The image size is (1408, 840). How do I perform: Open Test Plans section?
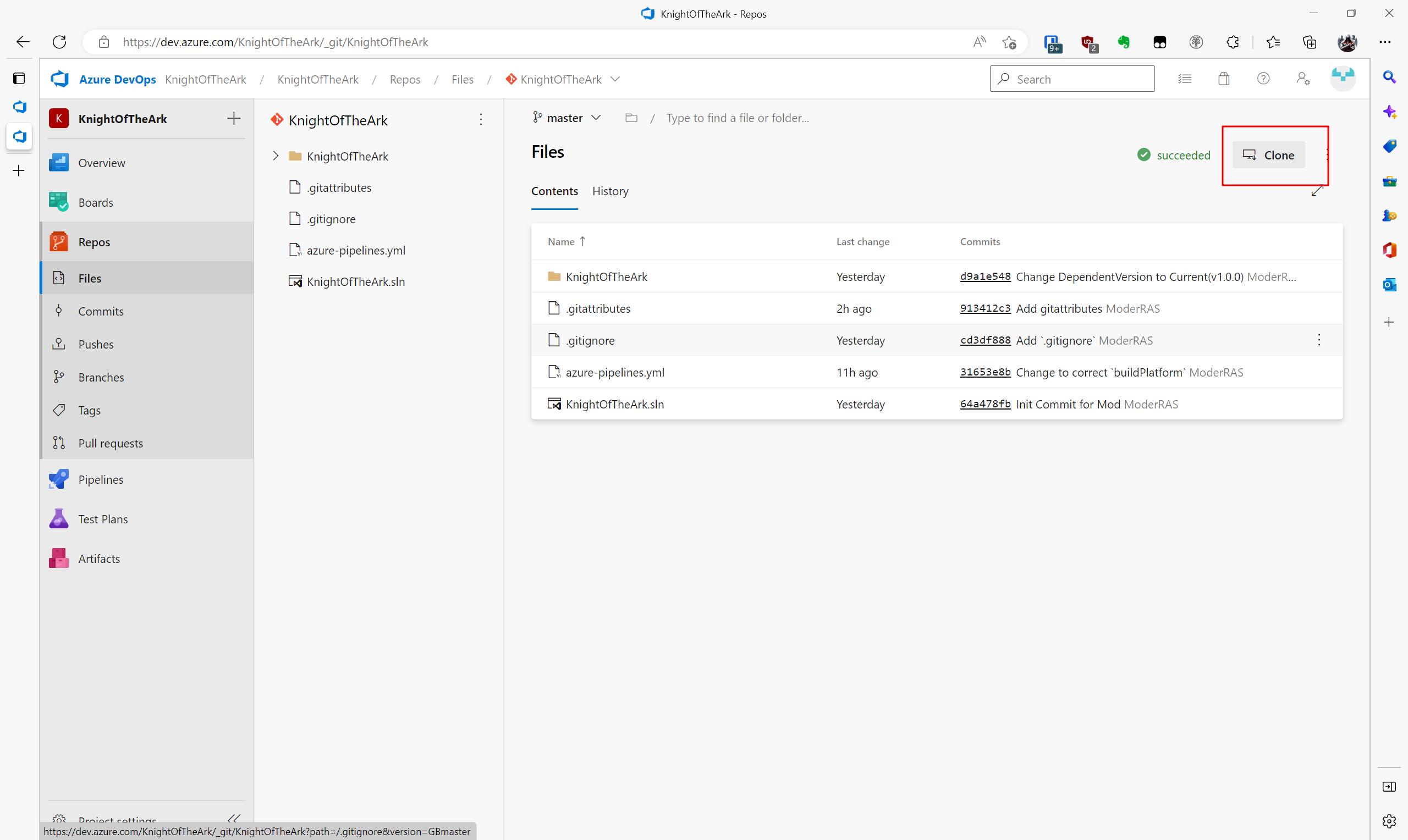[102, 519]
